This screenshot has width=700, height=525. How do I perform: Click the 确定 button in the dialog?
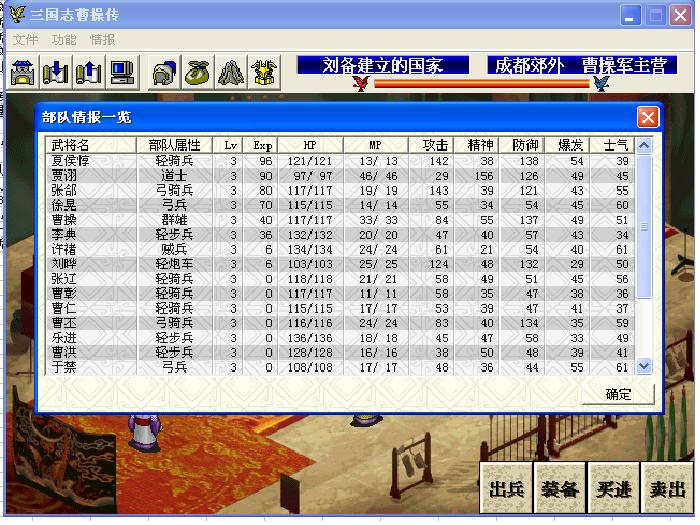[x=618, y=394]
